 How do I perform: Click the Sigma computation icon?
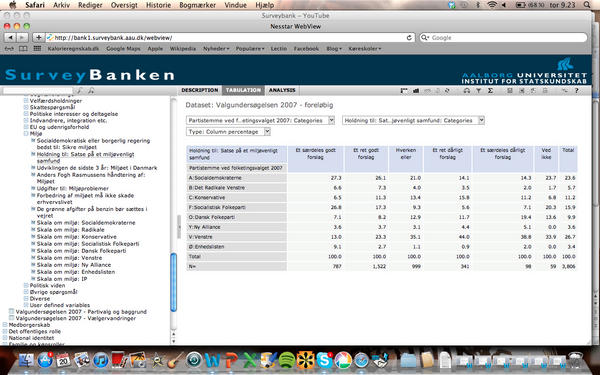pyautogui.click(x=490, y=91)
